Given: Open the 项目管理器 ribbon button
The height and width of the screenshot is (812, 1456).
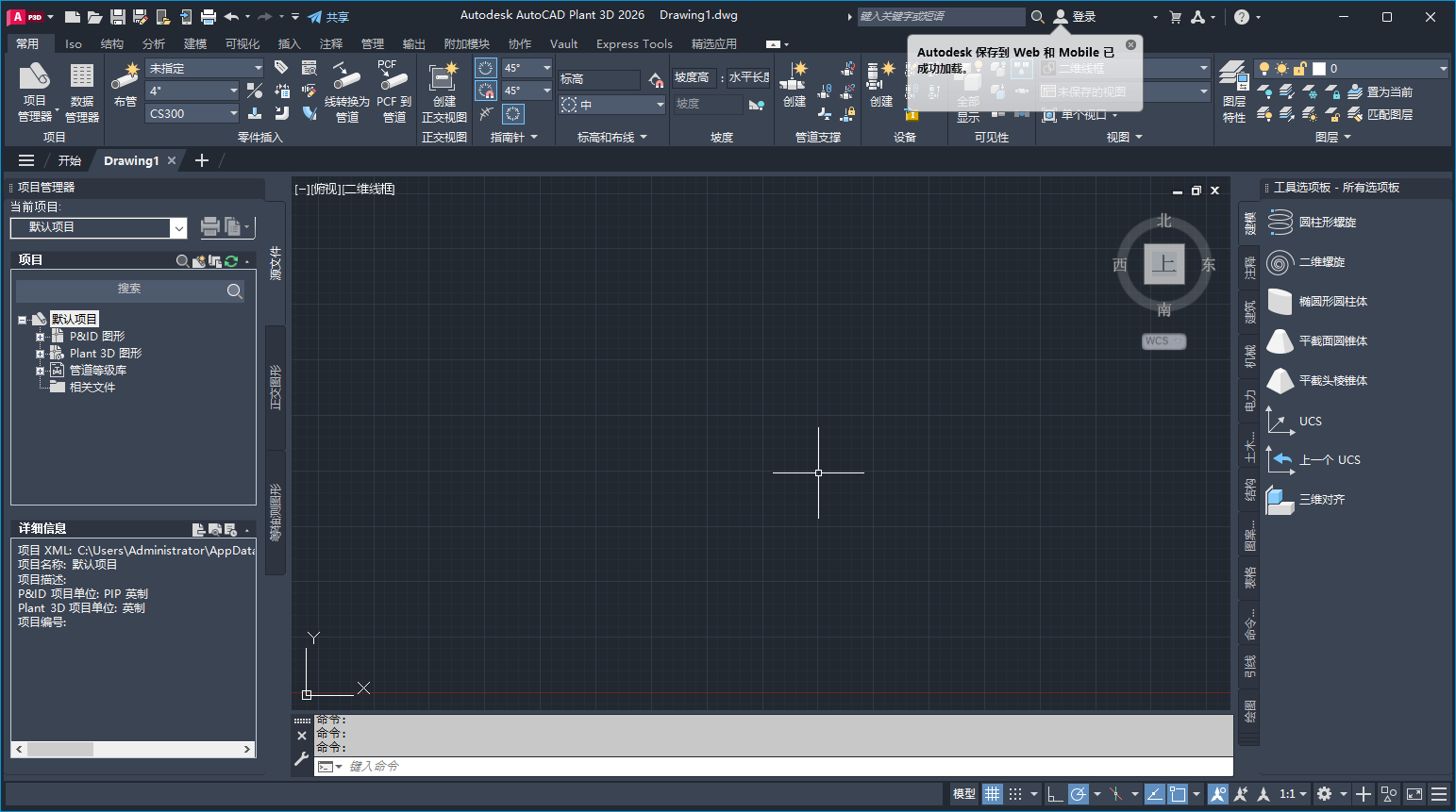Looking at the screenshot, I should tap(35, 92).
